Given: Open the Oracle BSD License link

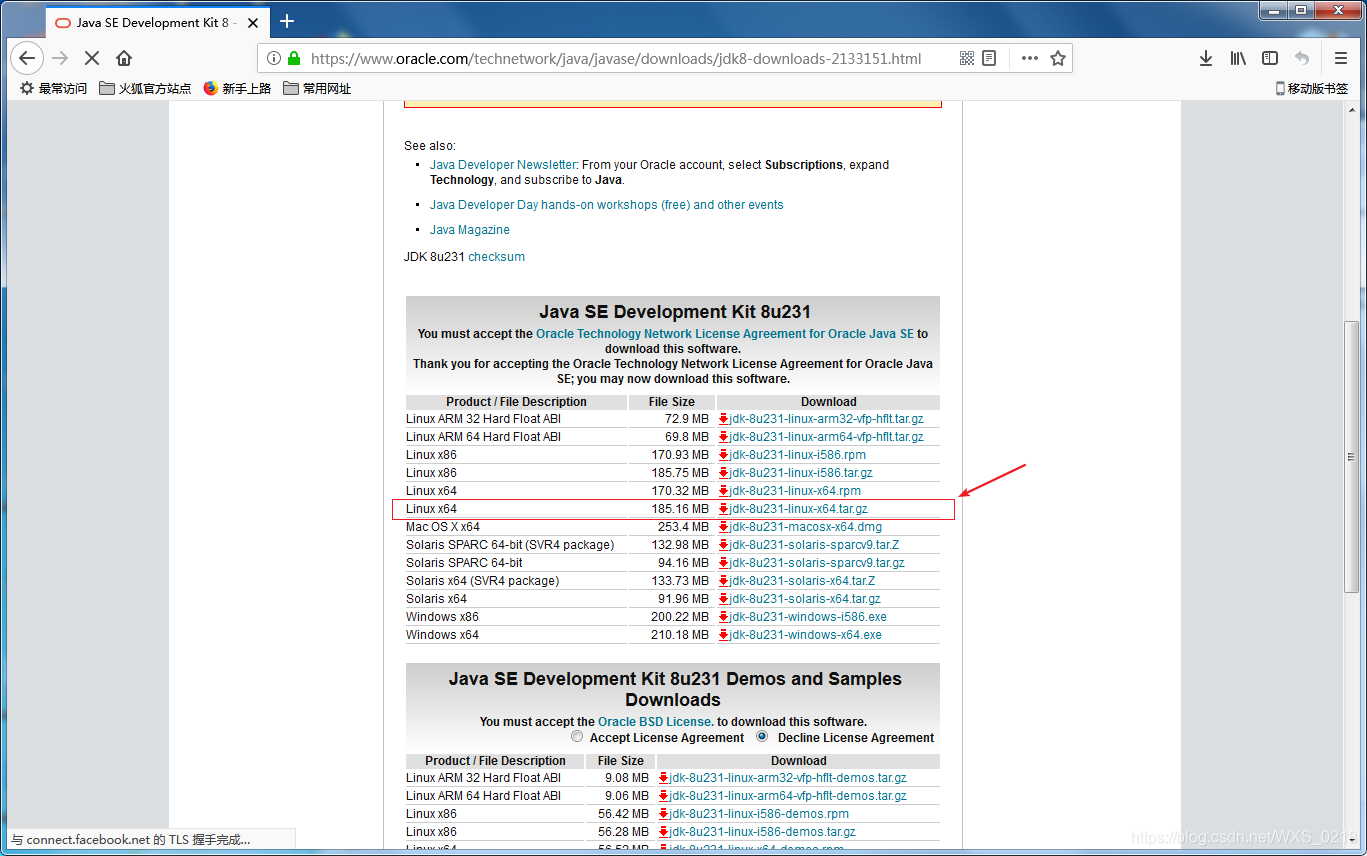Looking at the screenshot, I should click(x=654, y=722).
